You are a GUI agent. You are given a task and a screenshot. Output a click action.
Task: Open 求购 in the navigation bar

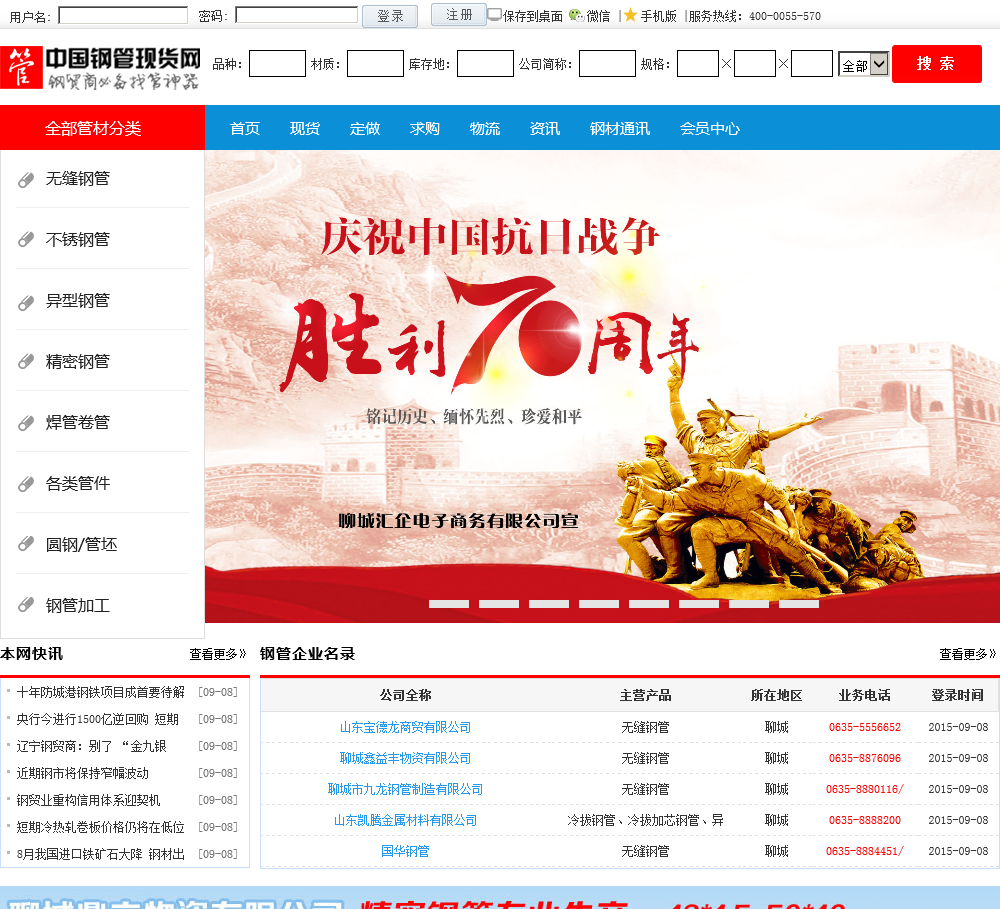pos(425,128)
